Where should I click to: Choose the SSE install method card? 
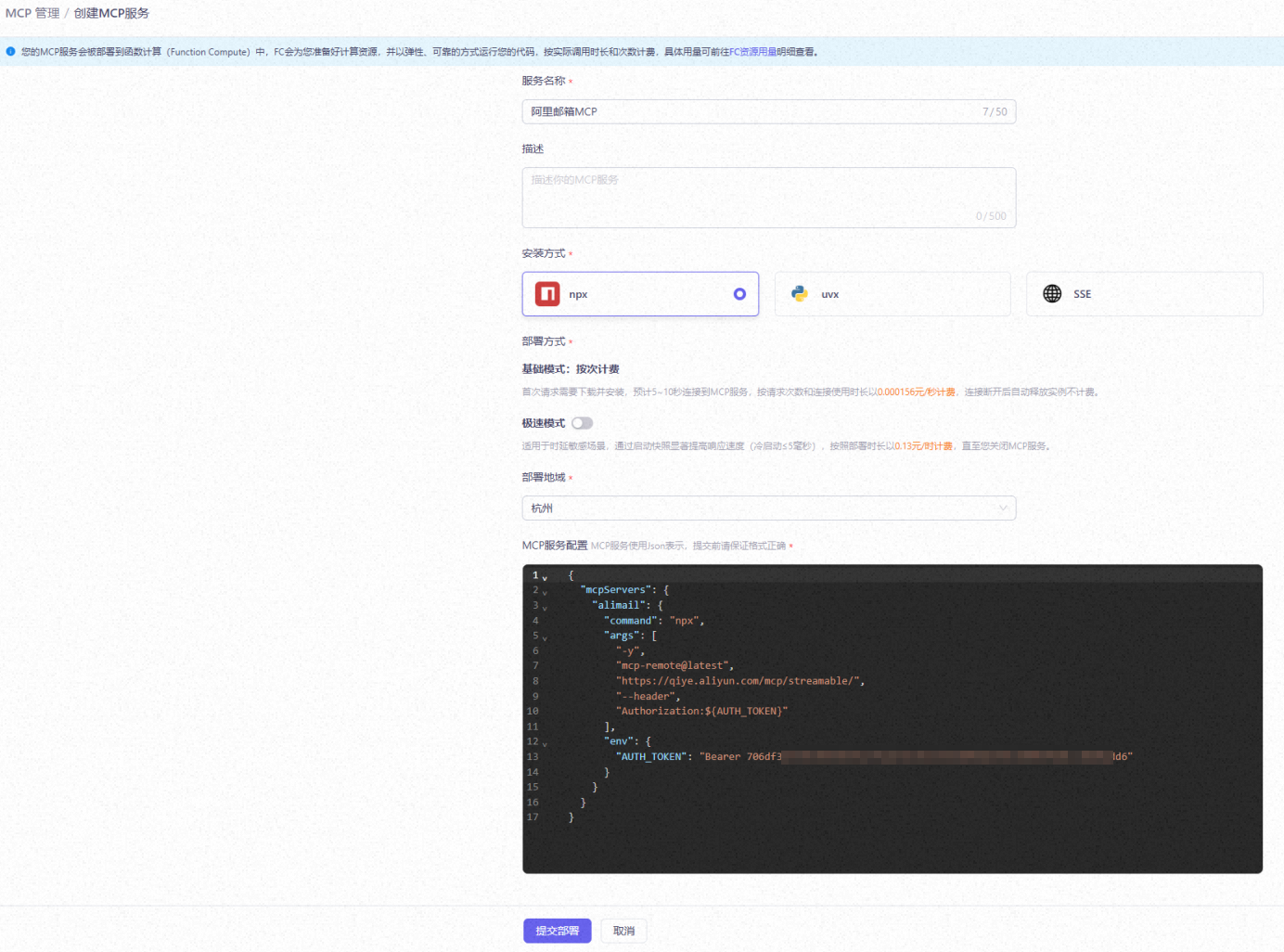pyautogui.click(x=1144, y=294)
